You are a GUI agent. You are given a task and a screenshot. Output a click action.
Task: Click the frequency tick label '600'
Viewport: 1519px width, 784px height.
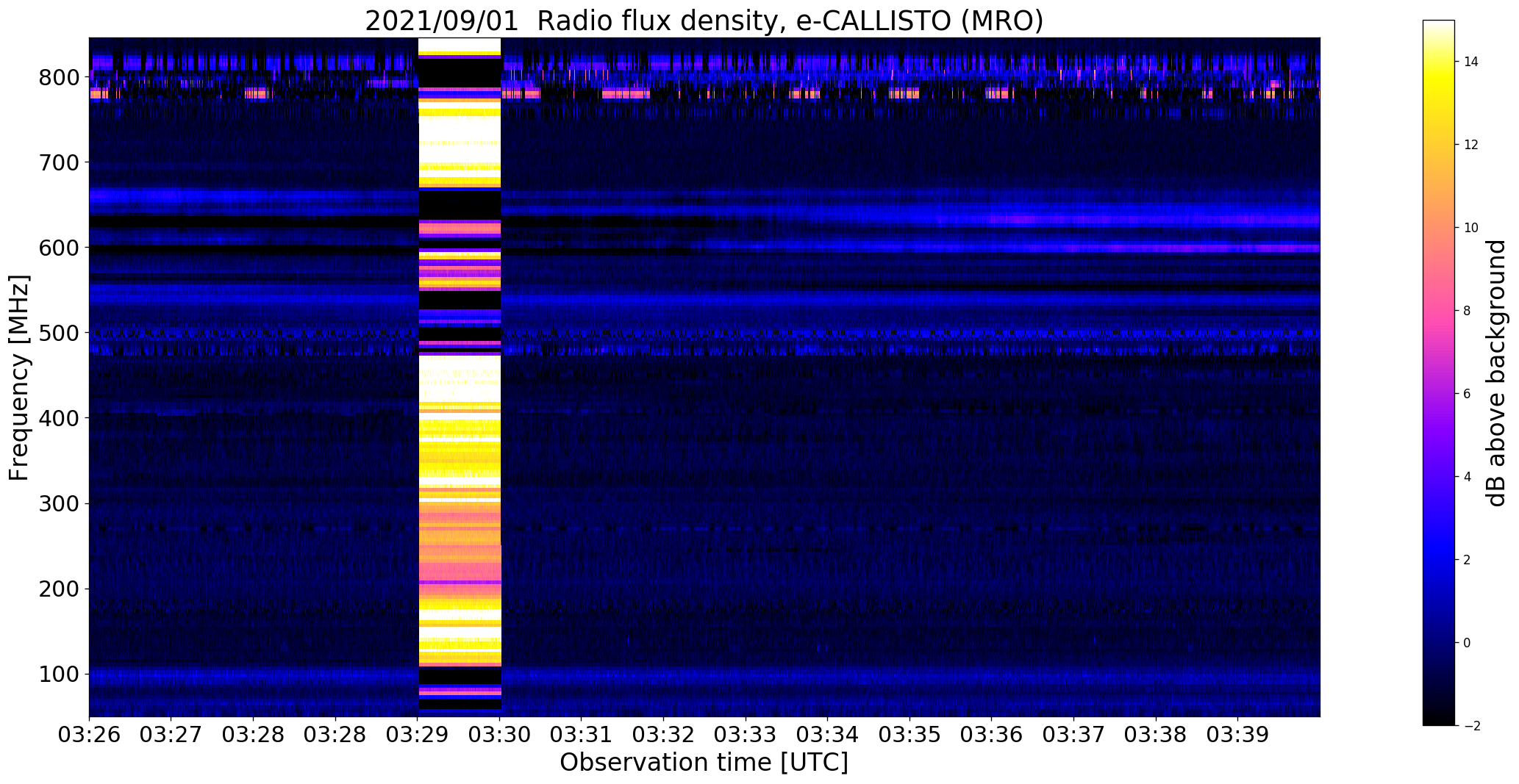pos(60,248)
